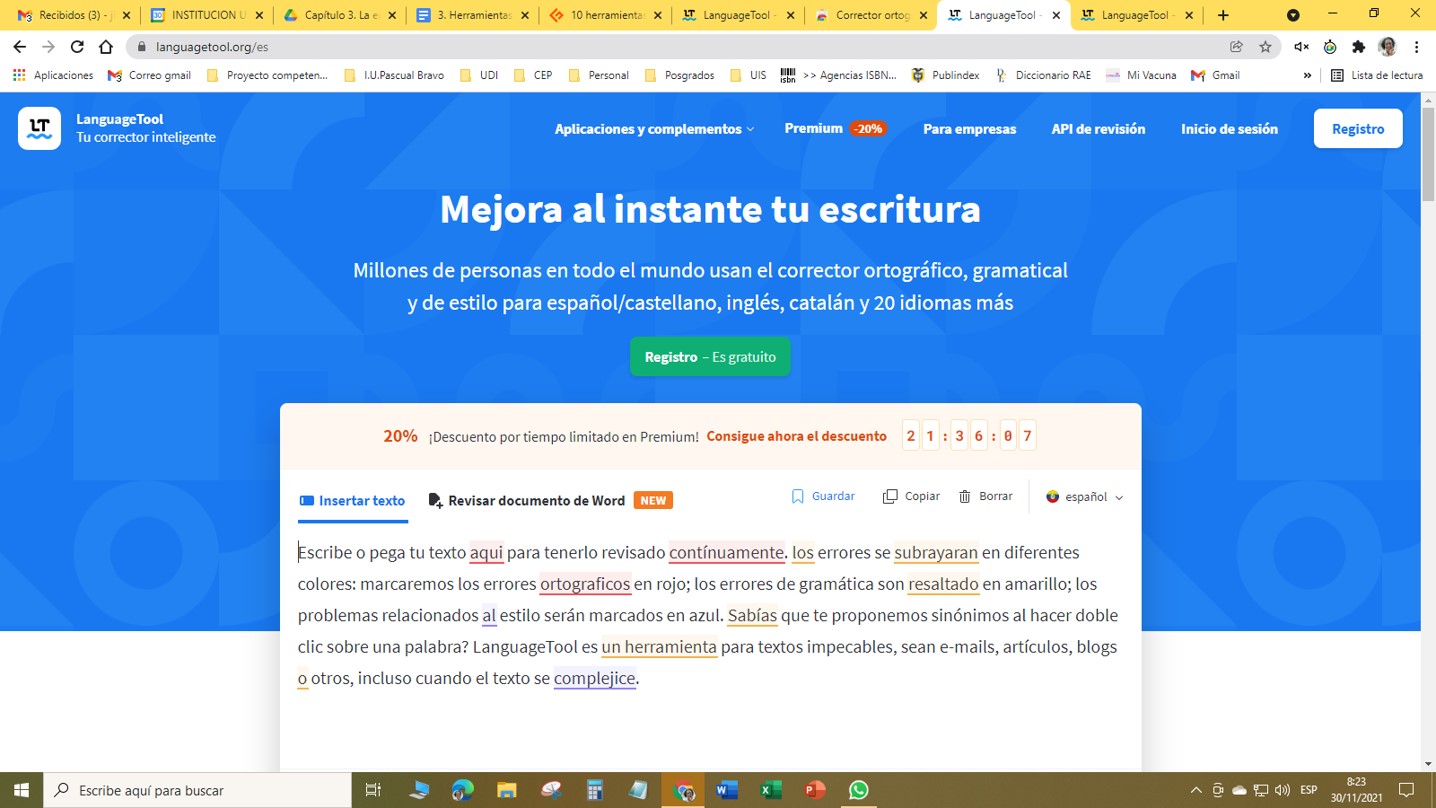
Task: Click the LanguageTool logo icon
Action: point(39,128)
